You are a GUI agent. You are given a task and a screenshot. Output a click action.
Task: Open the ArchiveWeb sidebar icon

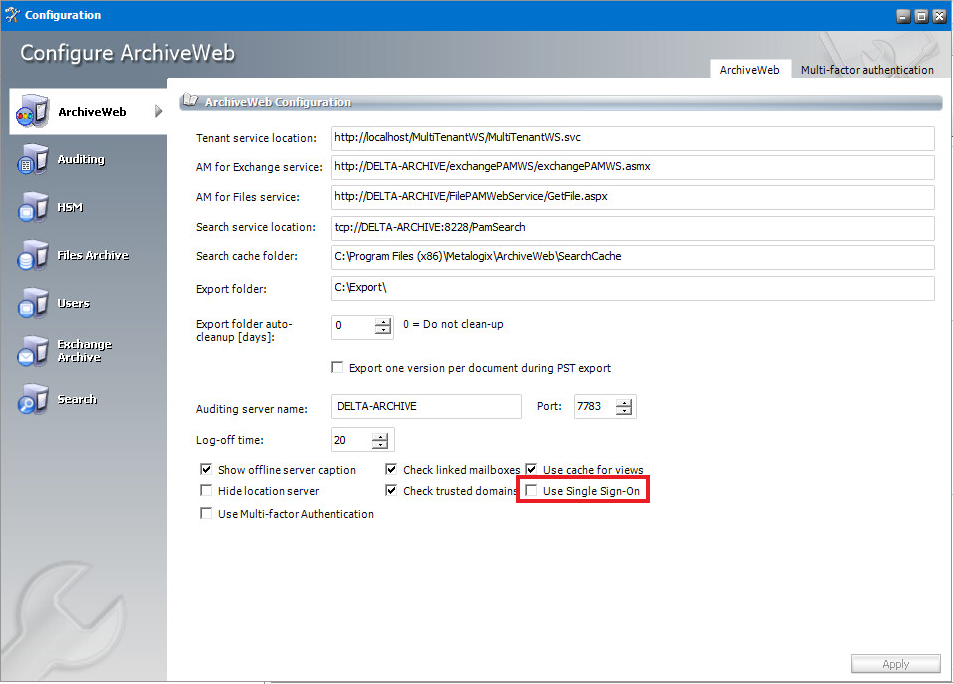pyautogui.click(x=32, y=111)
